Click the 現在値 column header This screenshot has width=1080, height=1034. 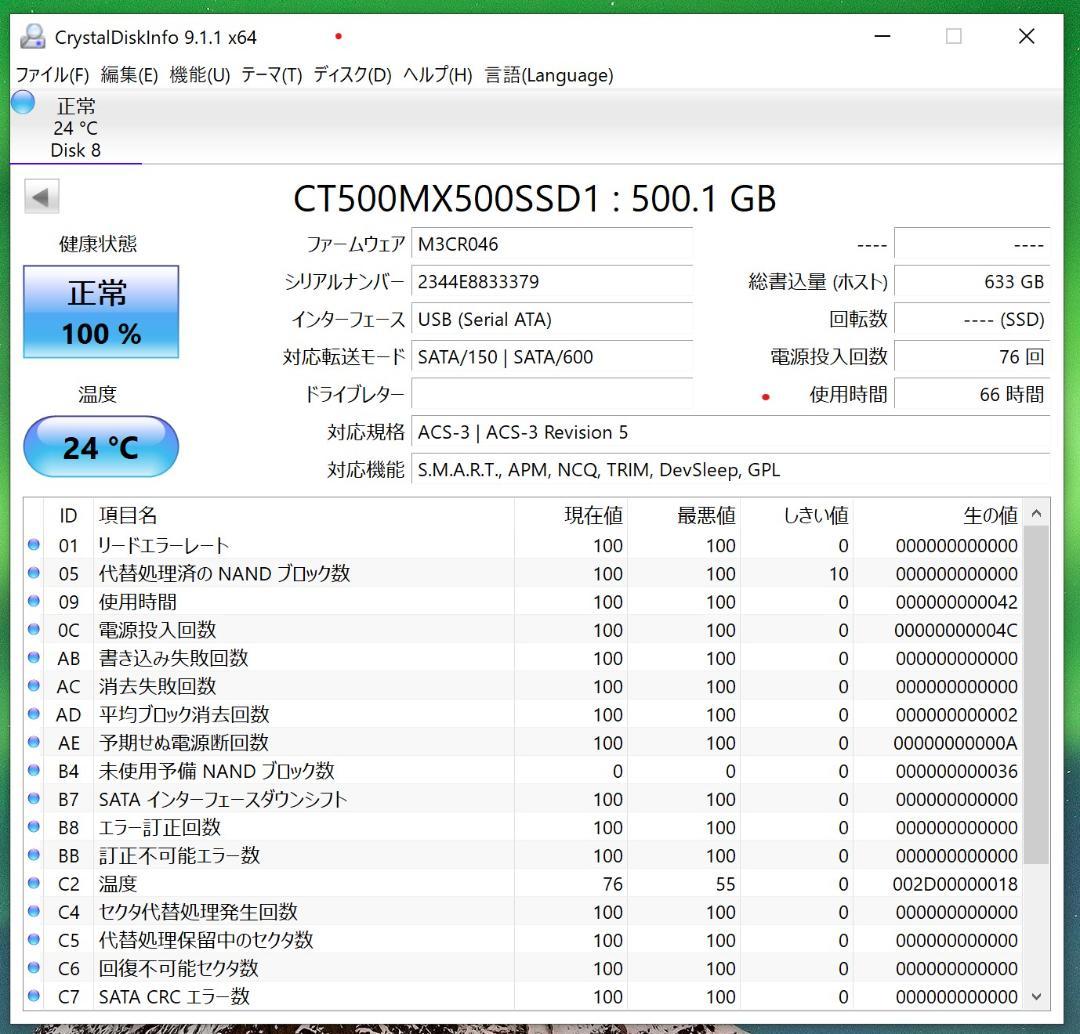point(571,515)
